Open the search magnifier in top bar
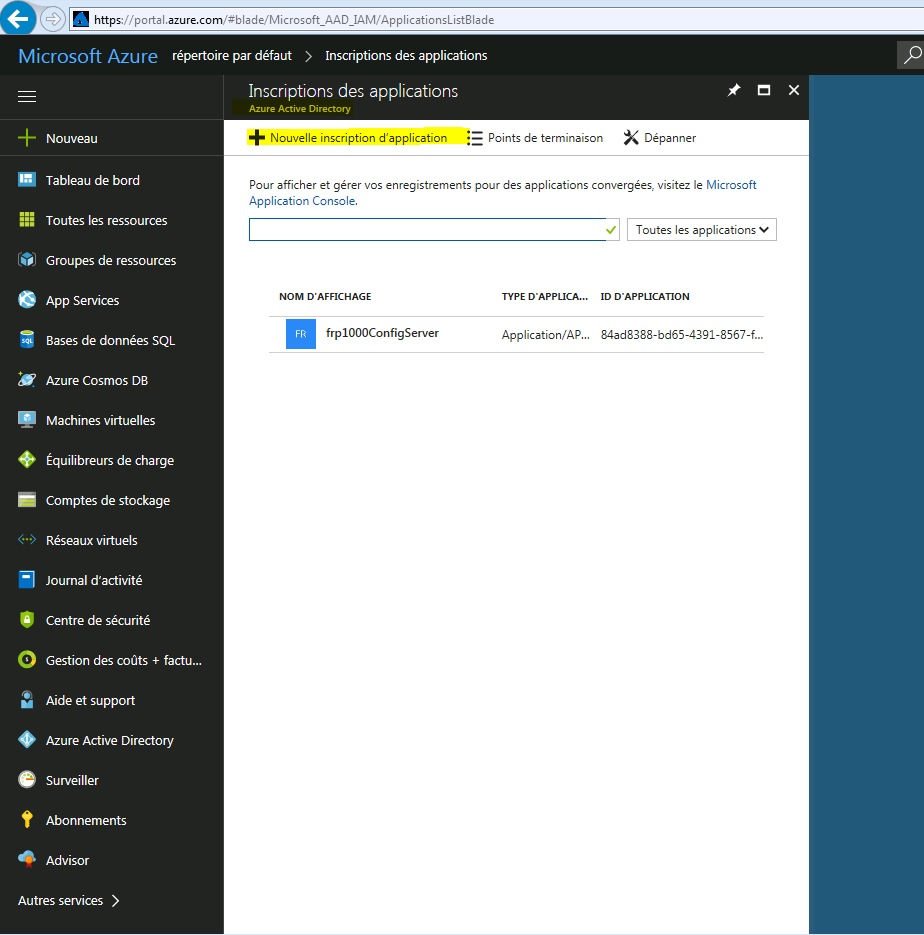Image resolution: width=924 pixels, height=935 pixels. coord(911,55)
